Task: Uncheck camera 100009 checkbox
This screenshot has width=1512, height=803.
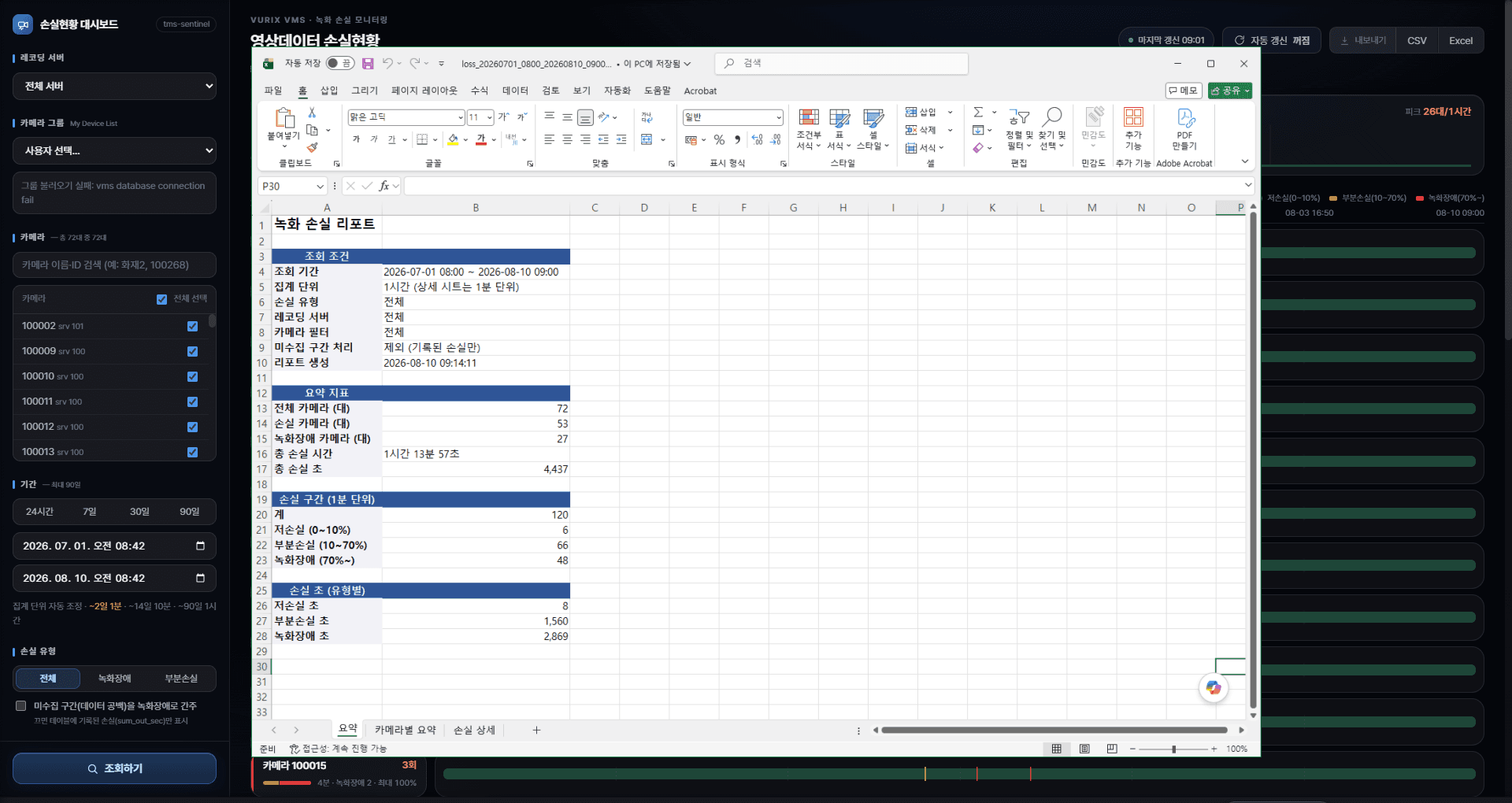Action: pyautogui.click(x=192, y=351)
